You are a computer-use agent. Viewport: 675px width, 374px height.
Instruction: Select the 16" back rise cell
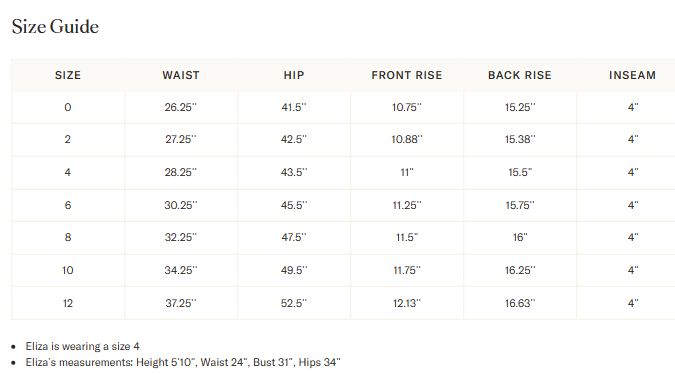point(520,237)
